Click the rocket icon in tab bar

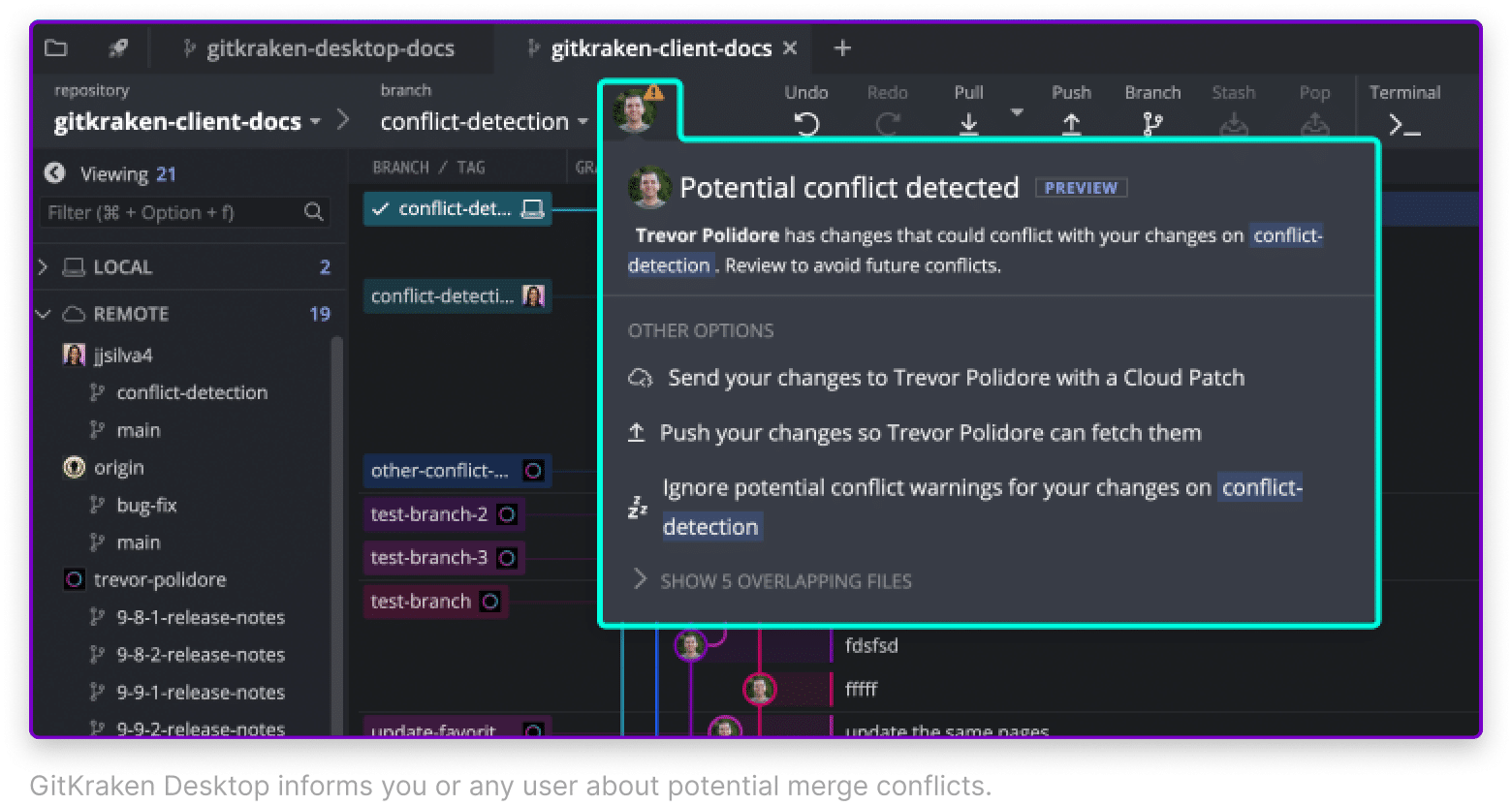point(117,48)
